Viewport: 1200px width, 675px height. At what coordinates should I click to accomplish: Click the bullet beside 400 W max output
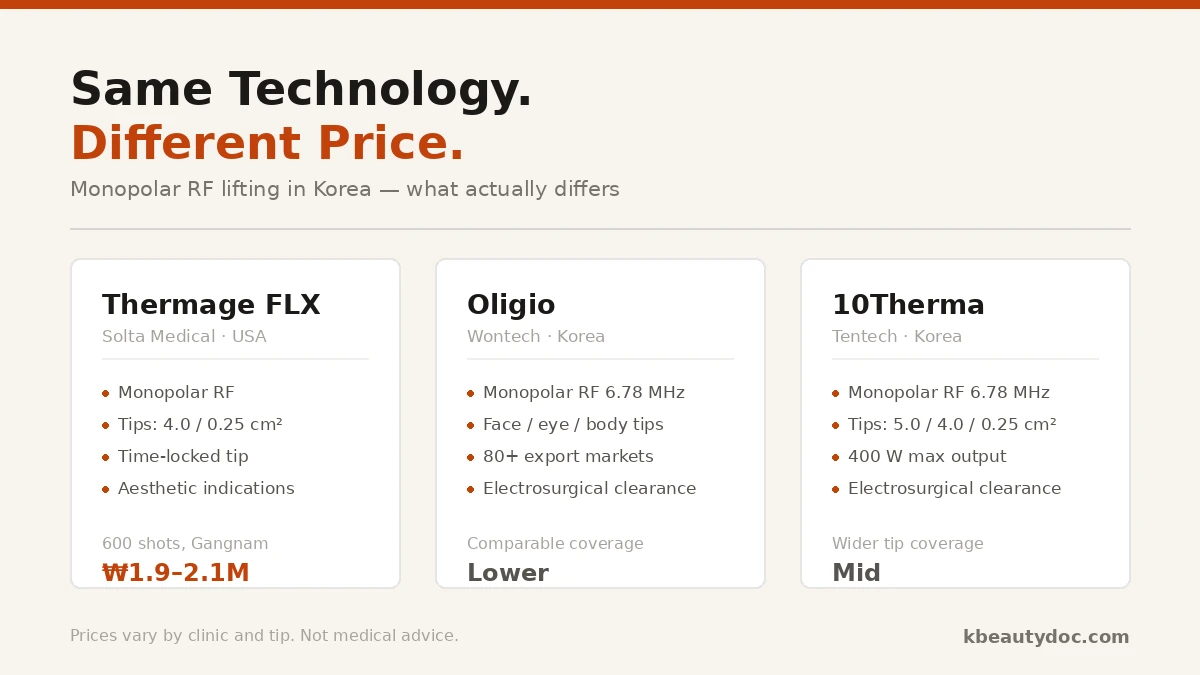pos(835,457)
